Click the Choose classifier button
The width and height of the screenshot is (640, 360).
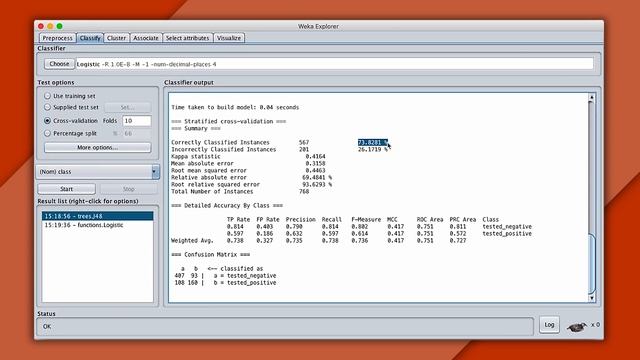pyautogui.click(x=59, y=64)
